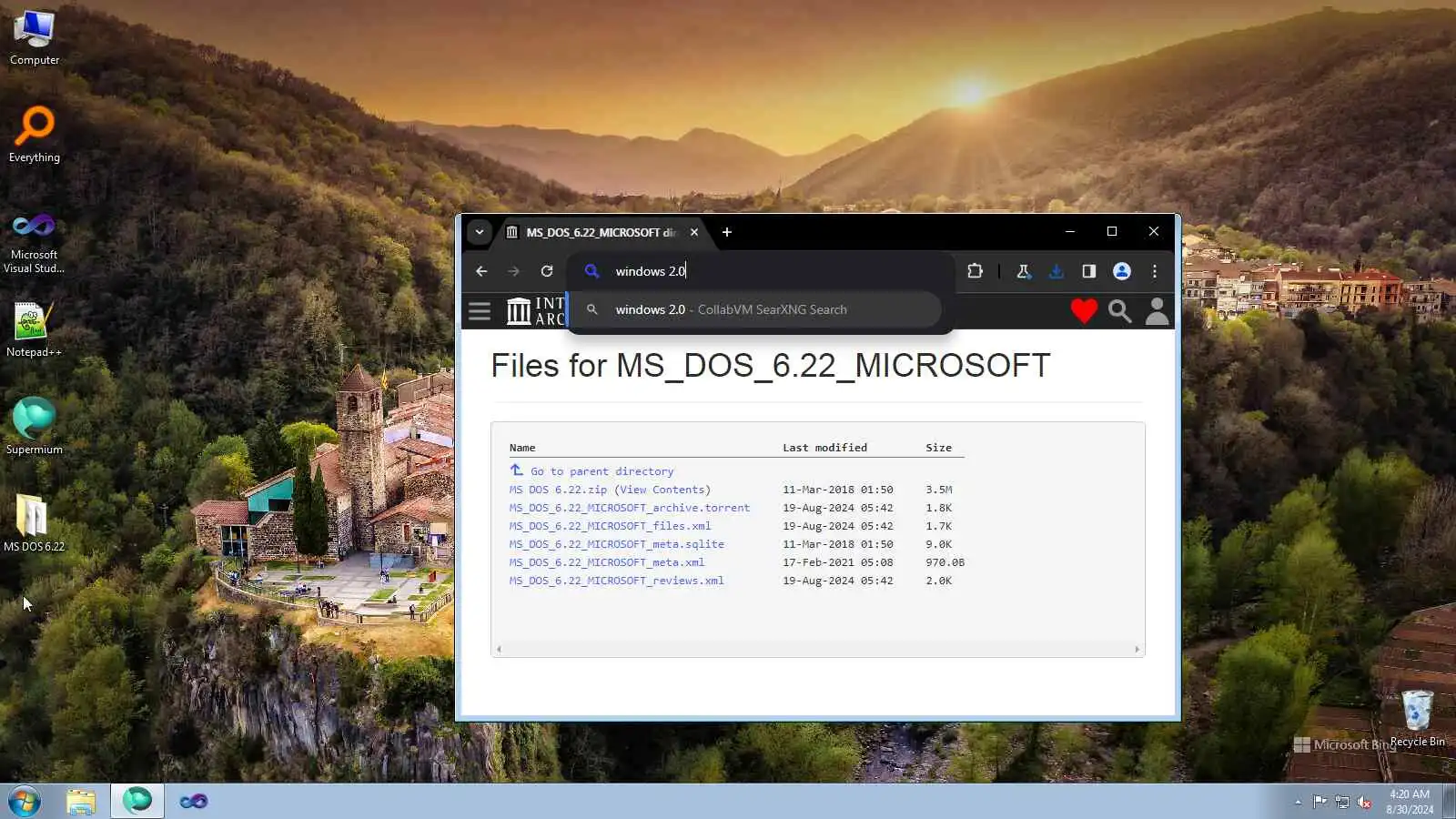Show hidden system tray icons
This screenshot has width=1456, height=819.
(1298, 802)
